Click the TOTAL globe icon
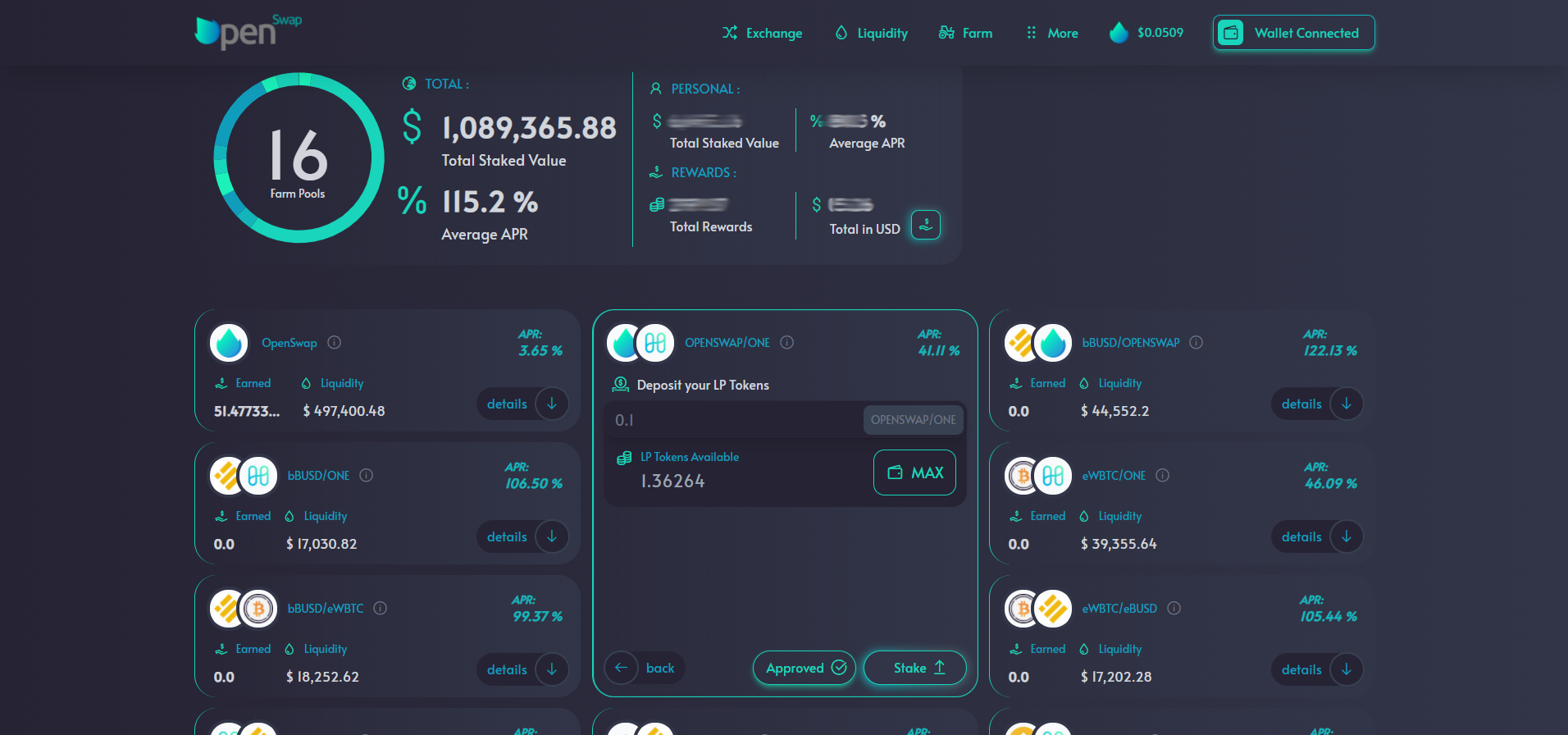The height and width of the screenshot is (735, 1568). tap(409, 84)
